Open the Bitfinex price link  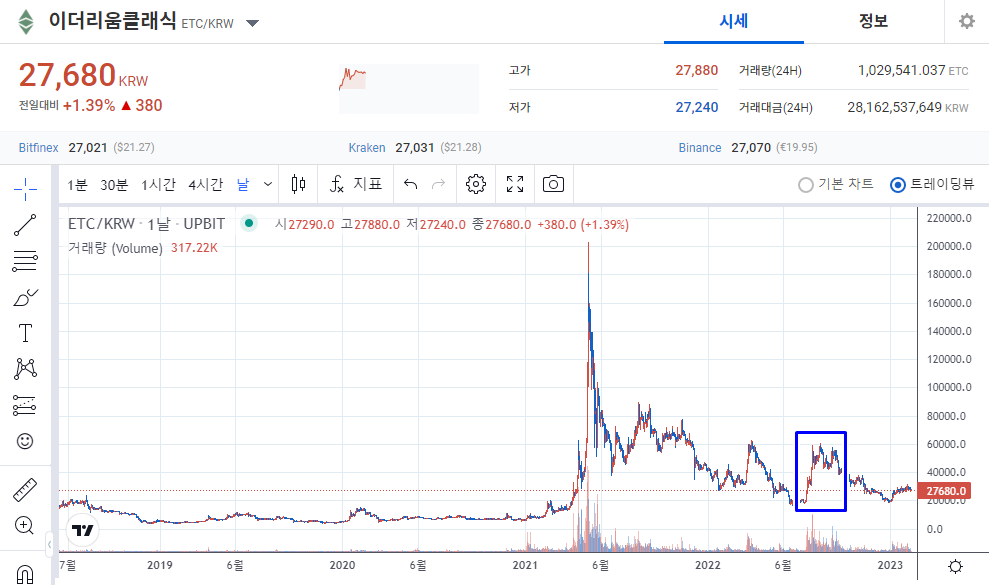point(38,148)
